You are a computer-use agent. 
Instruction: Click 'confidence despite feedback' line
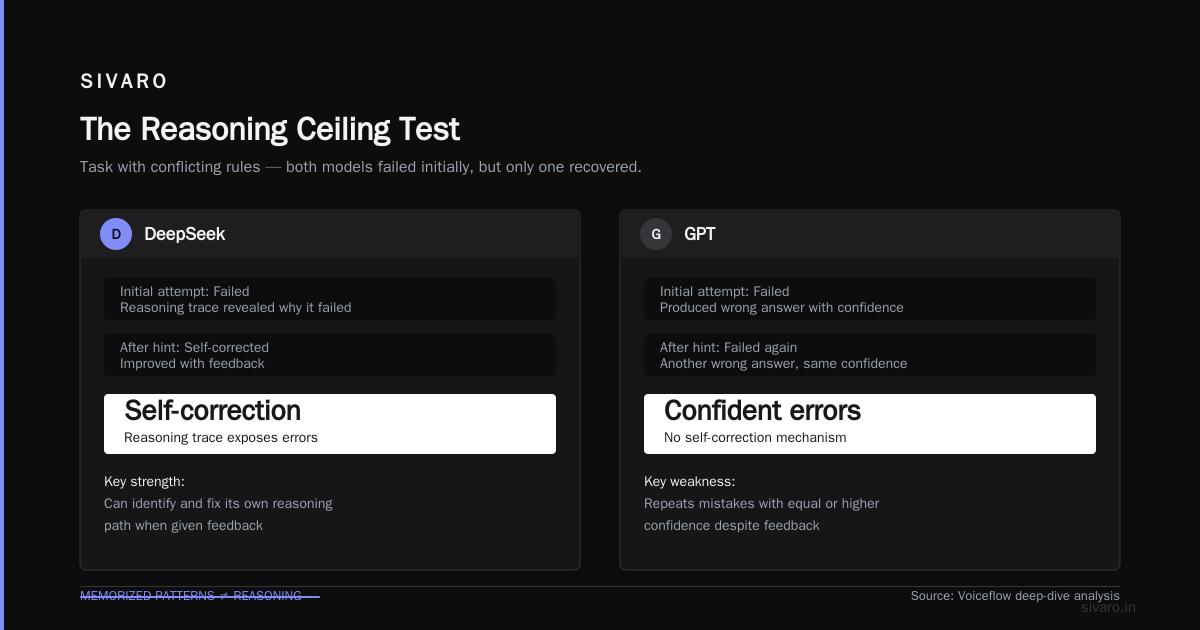732,526
